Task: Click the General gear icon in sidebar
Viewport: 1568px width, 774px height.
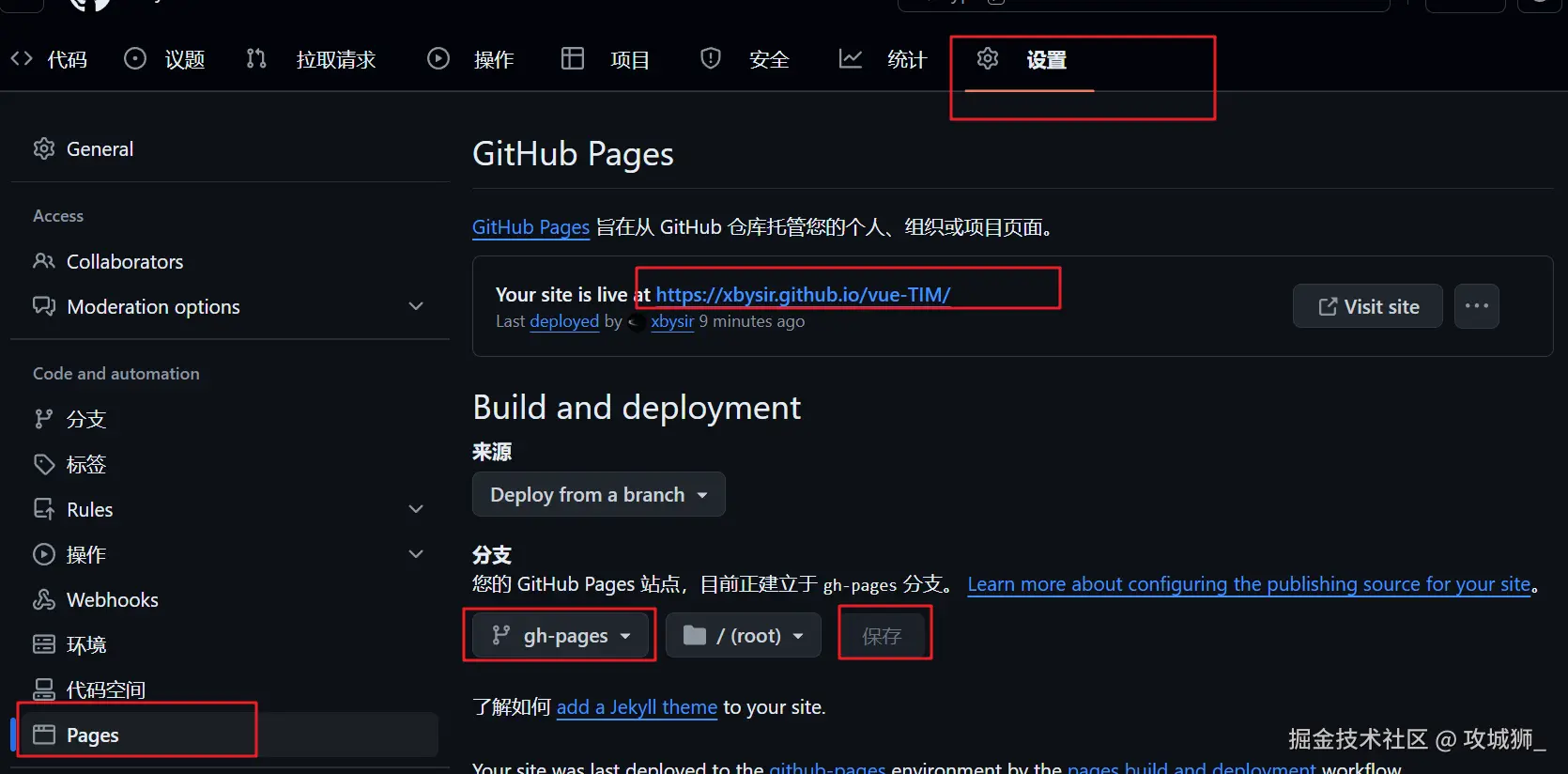Action: pos(44,148)
